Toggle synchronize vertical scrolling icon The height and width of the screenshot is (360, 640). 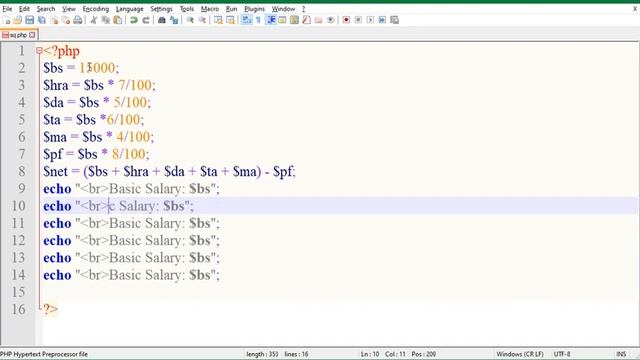point(218,20)
